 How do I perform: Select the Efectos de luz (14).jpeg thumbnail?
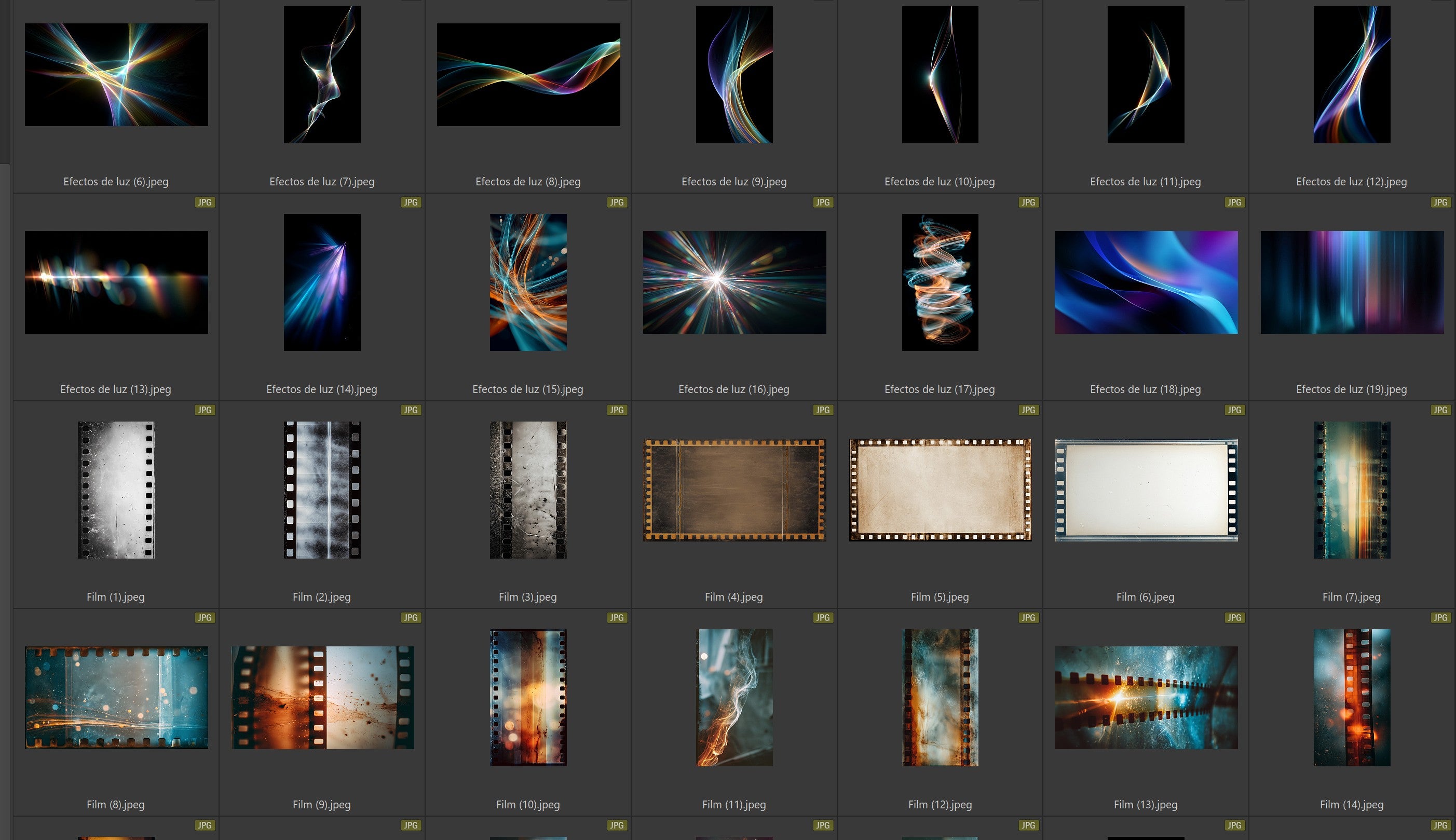pos(322,282)
